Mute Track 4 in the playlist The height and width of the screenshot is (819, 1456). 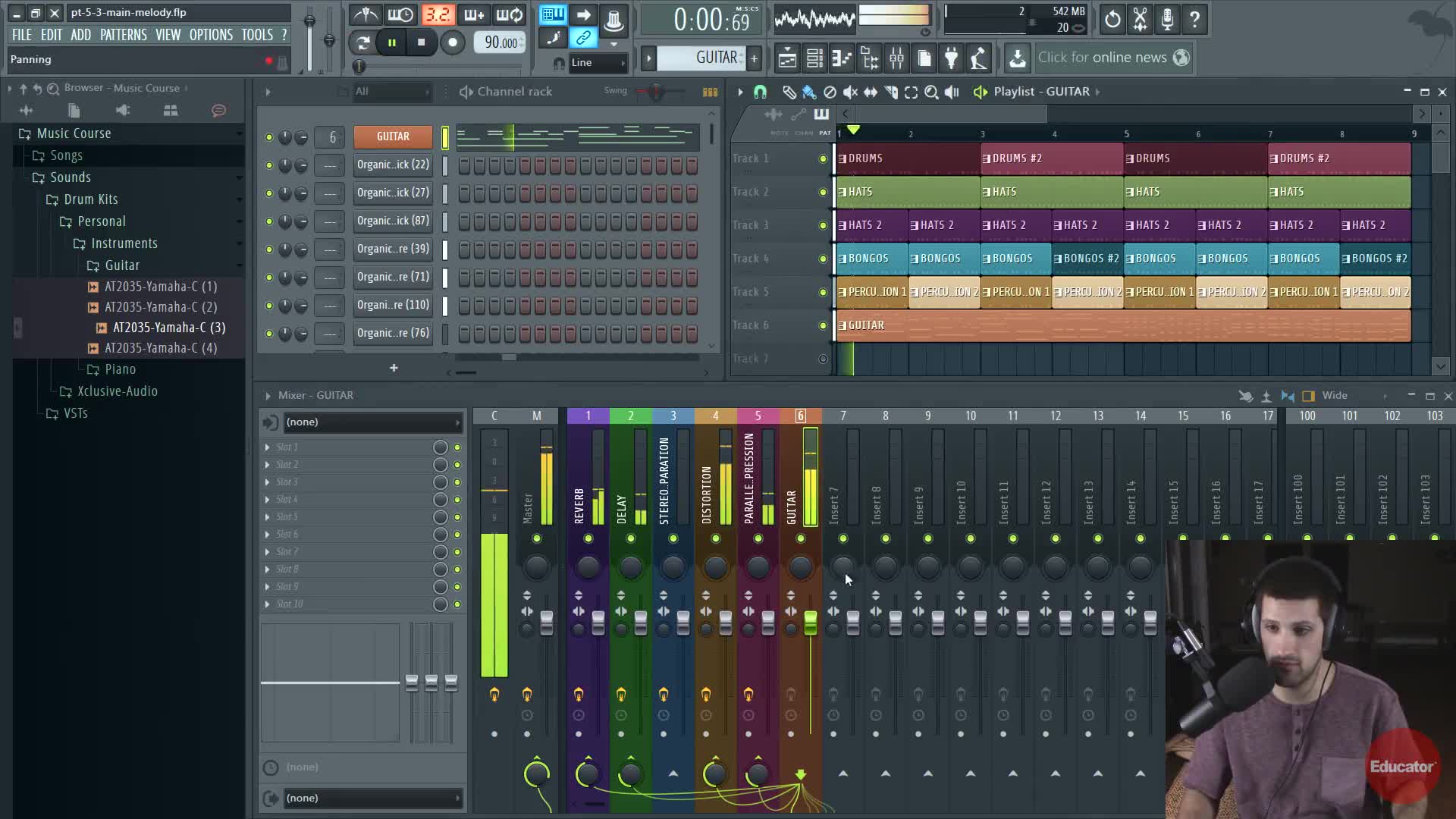click(823, 259)
